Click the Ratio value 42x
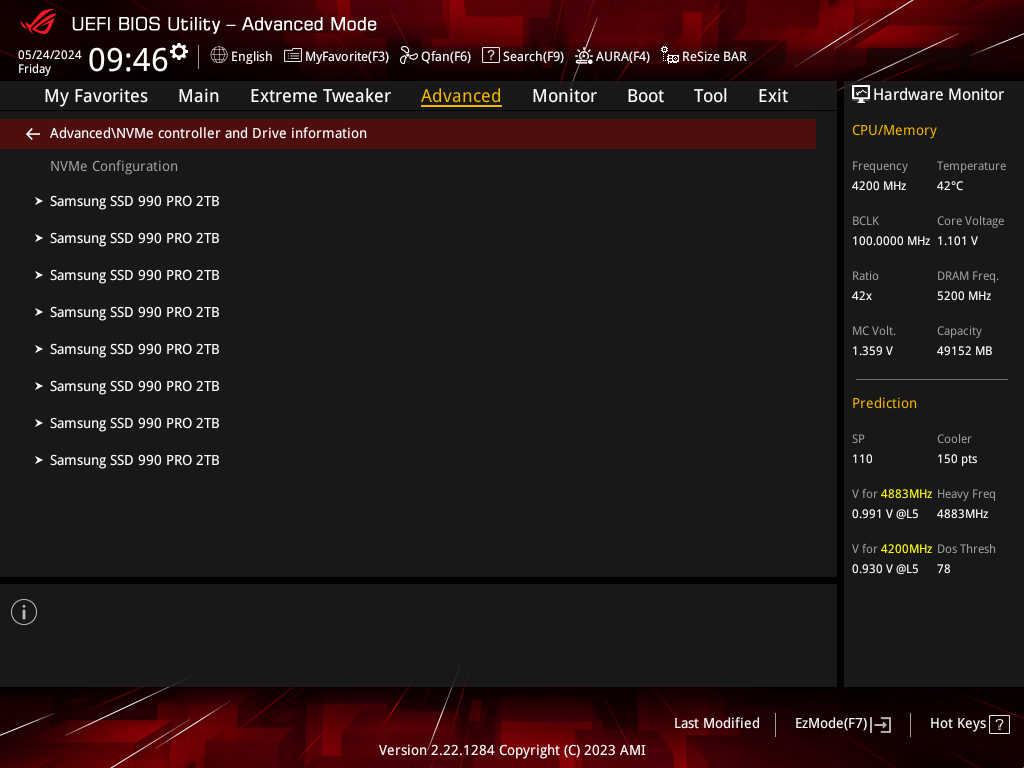Image resolution: width=1024 pixels, height=768 pixels. coord(861,296)
